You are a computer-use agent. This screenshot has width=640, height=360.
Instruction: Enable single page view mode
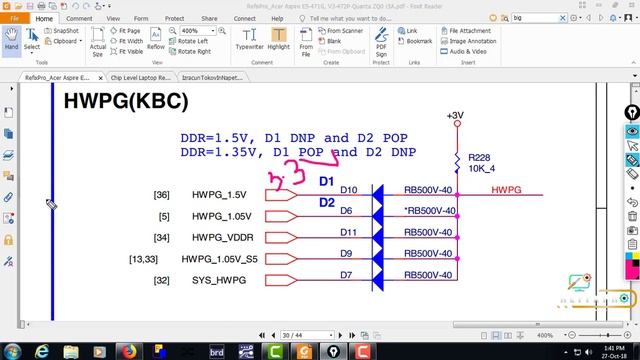(x=484, y=336)
